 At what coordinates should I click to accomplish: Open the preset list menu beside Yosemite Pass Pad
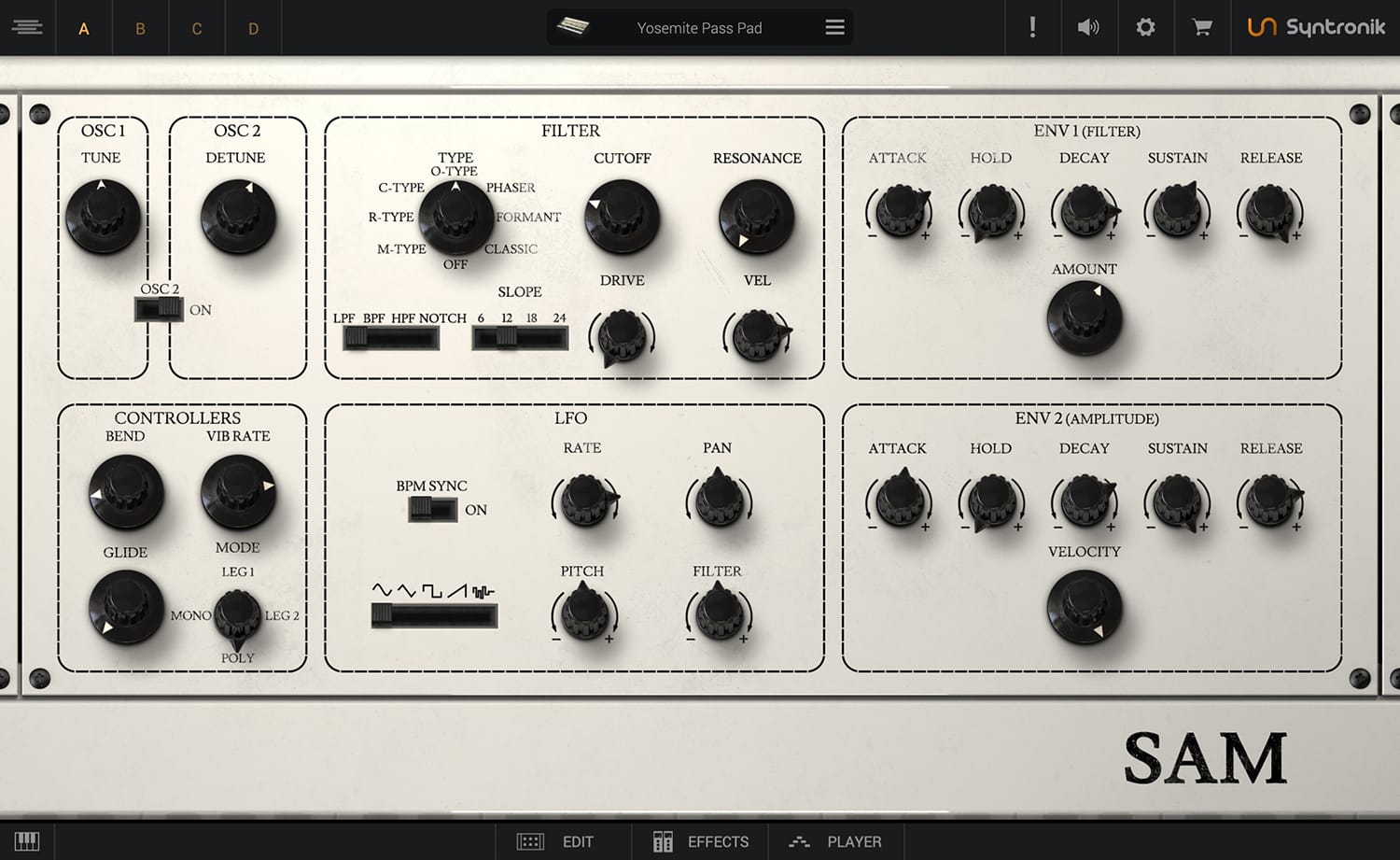pos(834,28)
